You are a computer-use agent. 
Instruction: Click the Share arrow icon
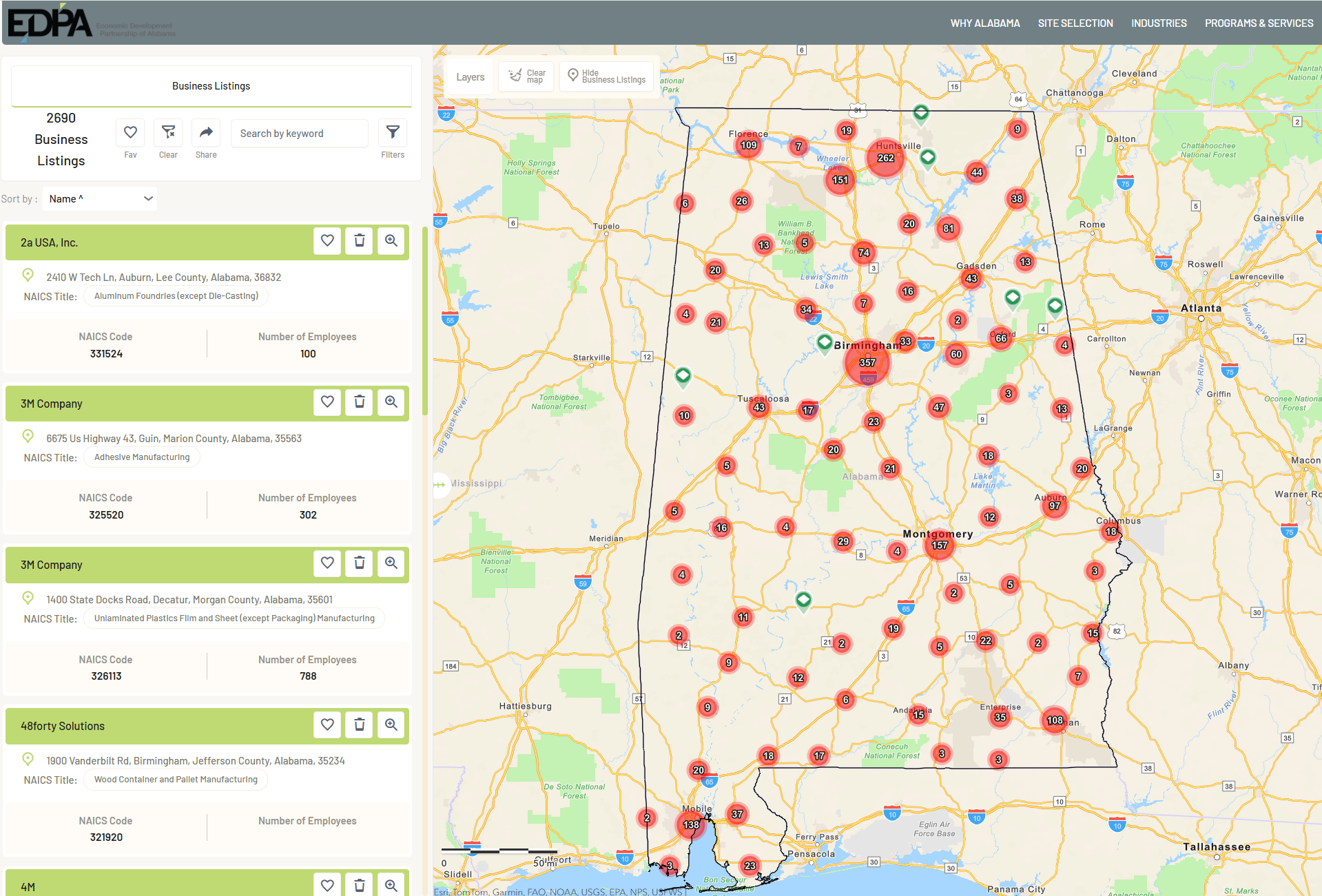[x=205, y=133]
